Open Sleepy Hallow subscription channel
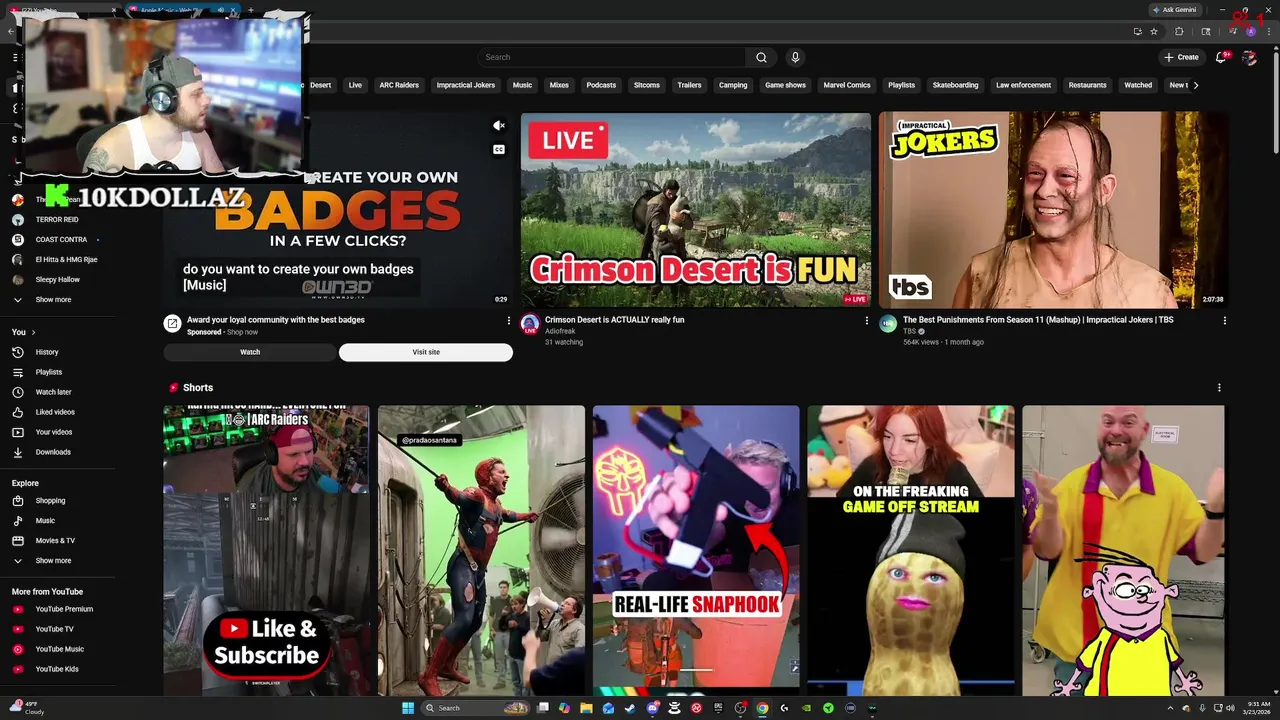This screenshot has width=1280, height=720. (58, 280)
